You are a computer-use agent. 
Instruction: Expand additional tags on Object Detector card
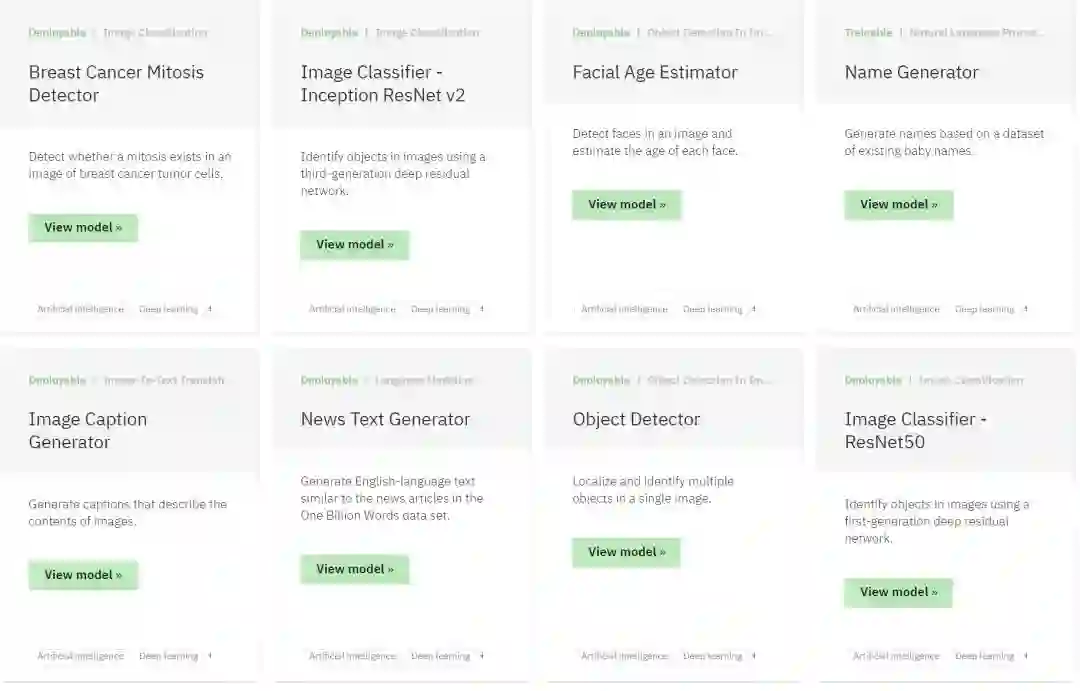point(754,656)
